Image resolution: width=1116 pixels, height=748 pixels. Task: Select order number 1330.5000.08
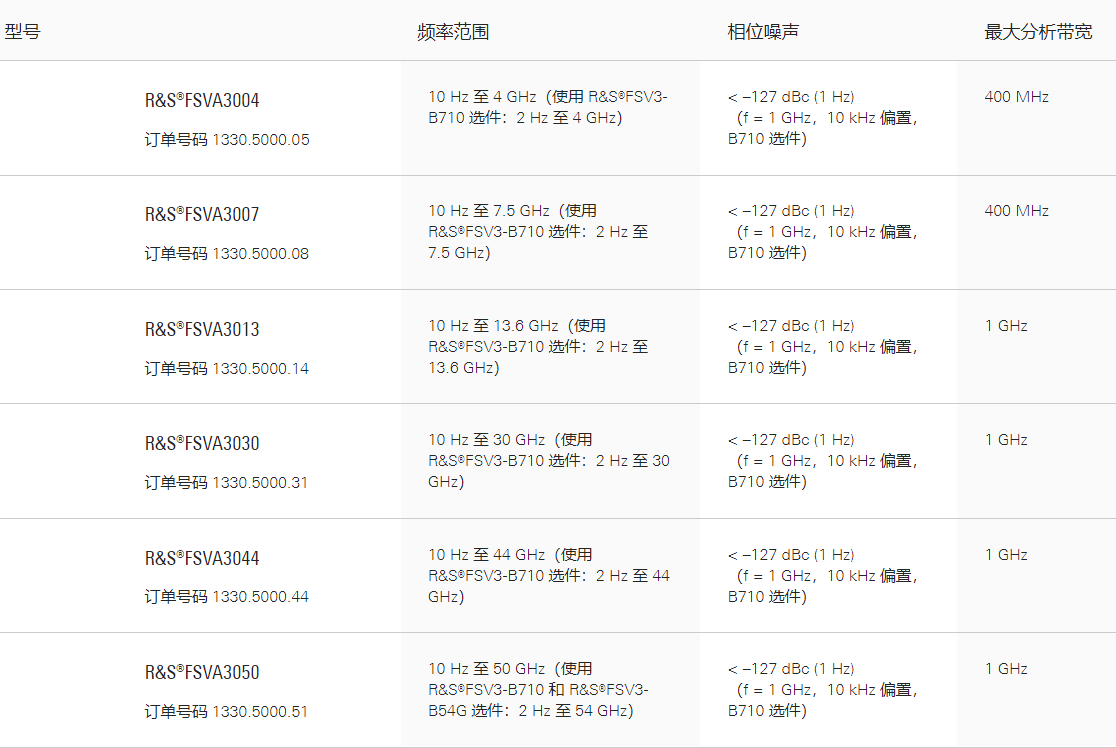coord(261,254)
